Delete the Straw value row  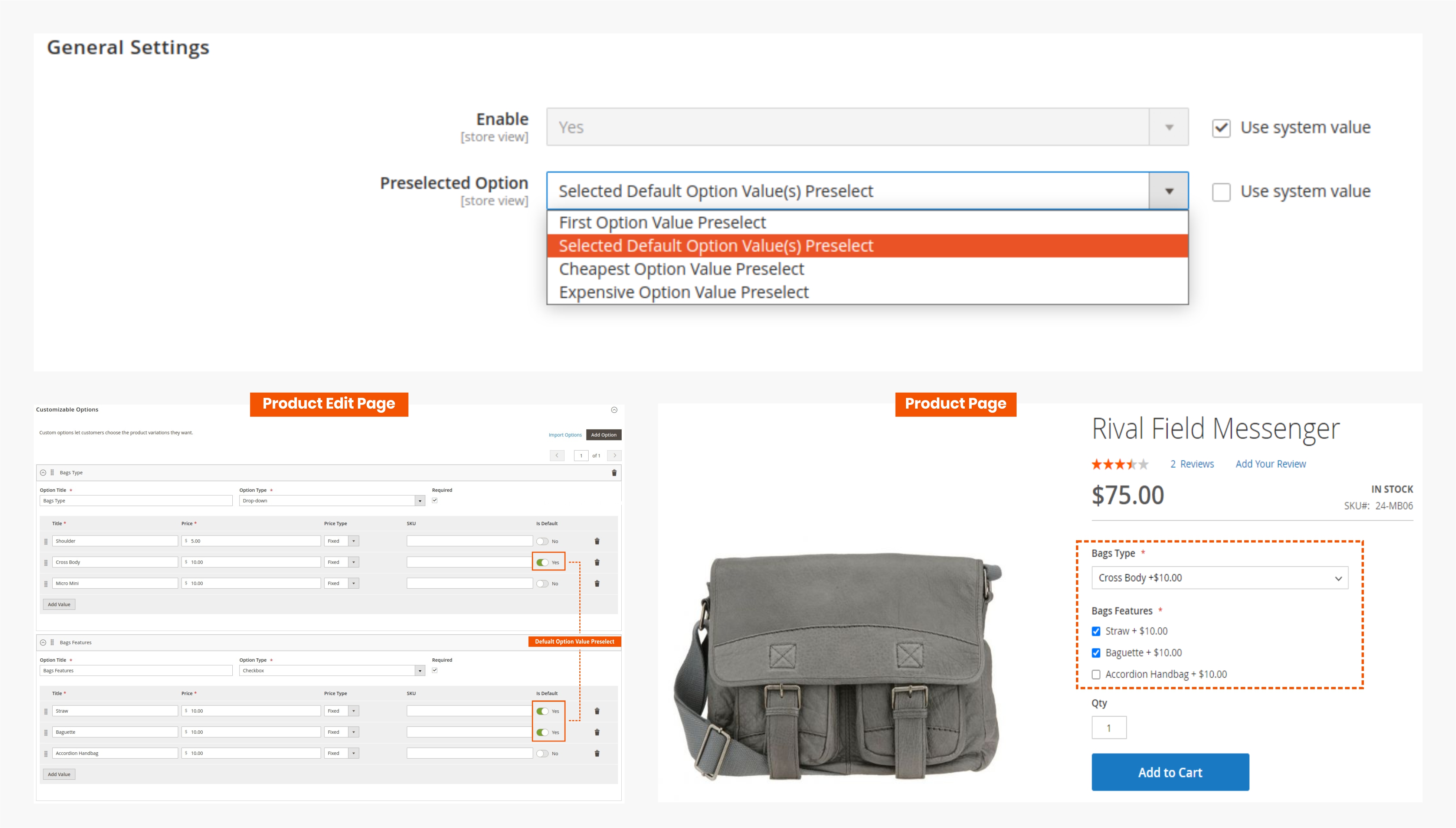pyautogui.click(x=597, y=711)
